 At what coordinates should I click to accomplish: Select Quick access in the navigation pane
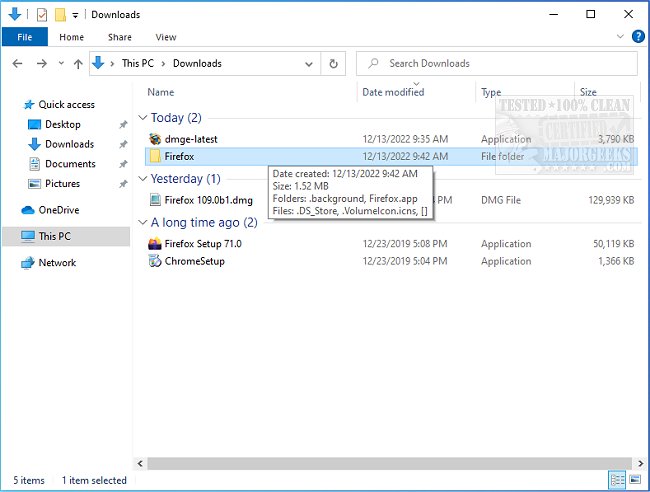click(x=66, y=104)
